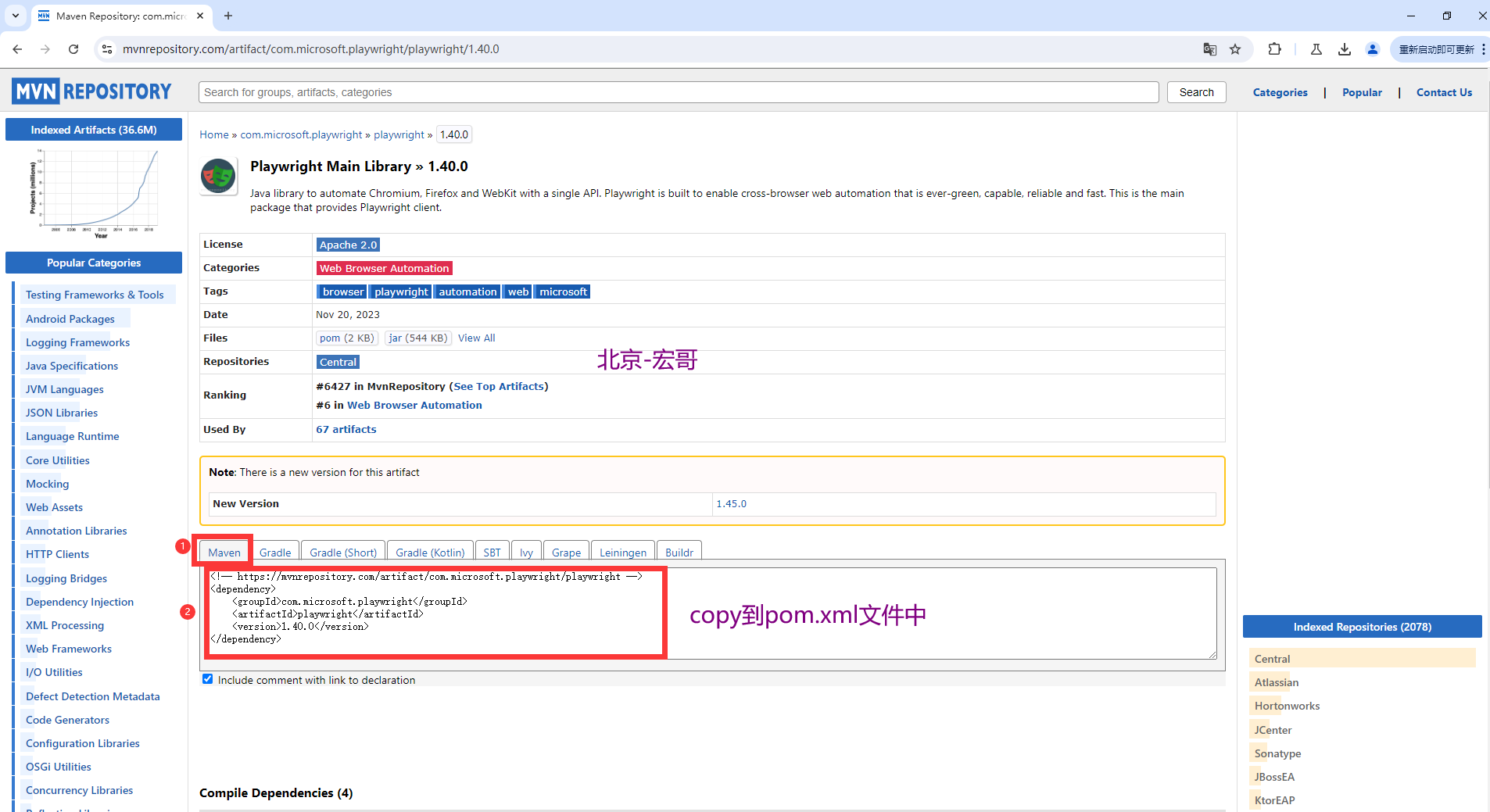
Task: Click the restart to update button
Action: (x=1436, y=49)
